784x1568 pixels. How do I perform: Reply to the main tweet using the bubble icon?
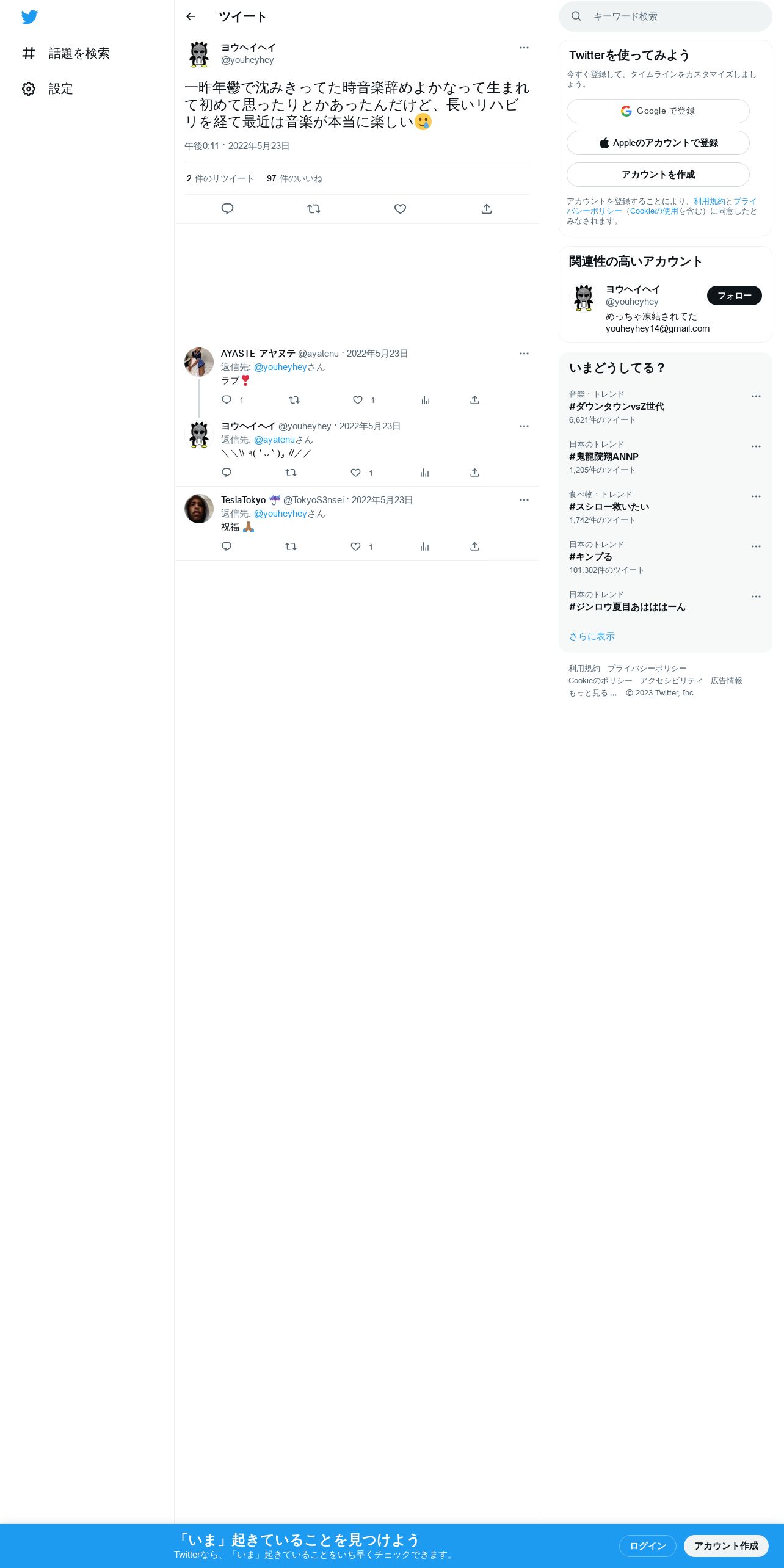pyautogui.click(x=227, y=209)
